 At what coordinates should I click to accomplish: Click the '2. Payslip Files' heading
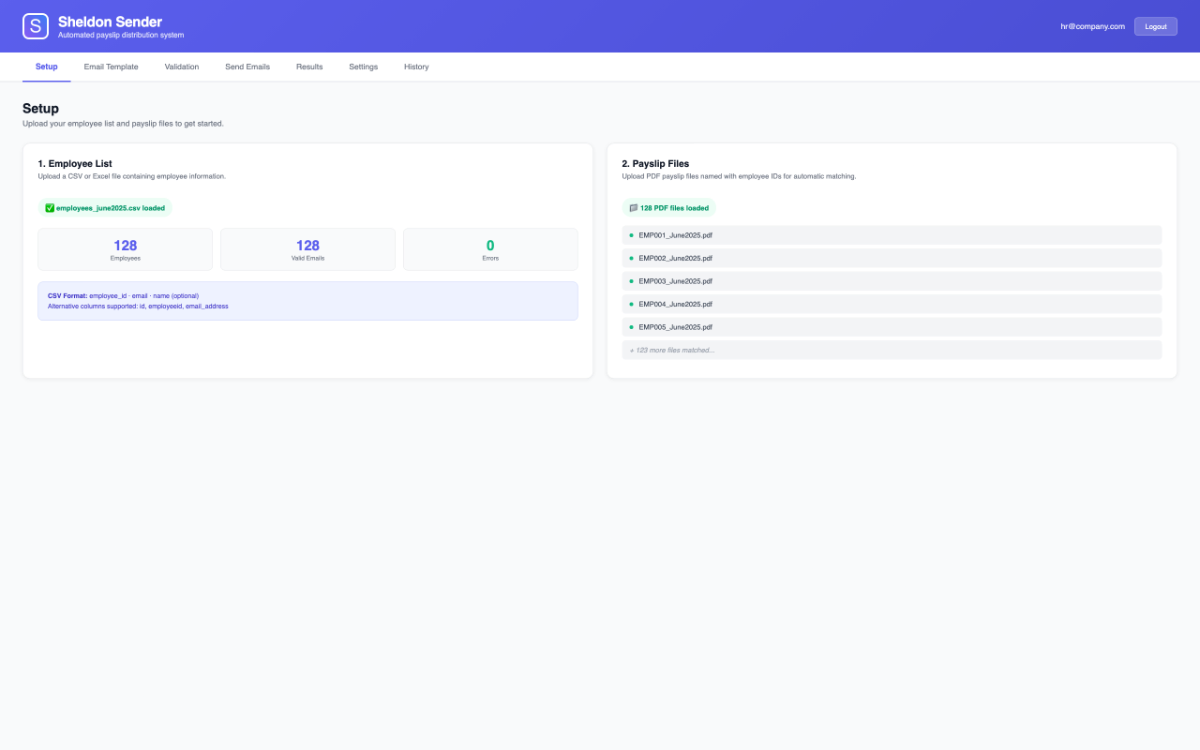[x=655, y=163]
